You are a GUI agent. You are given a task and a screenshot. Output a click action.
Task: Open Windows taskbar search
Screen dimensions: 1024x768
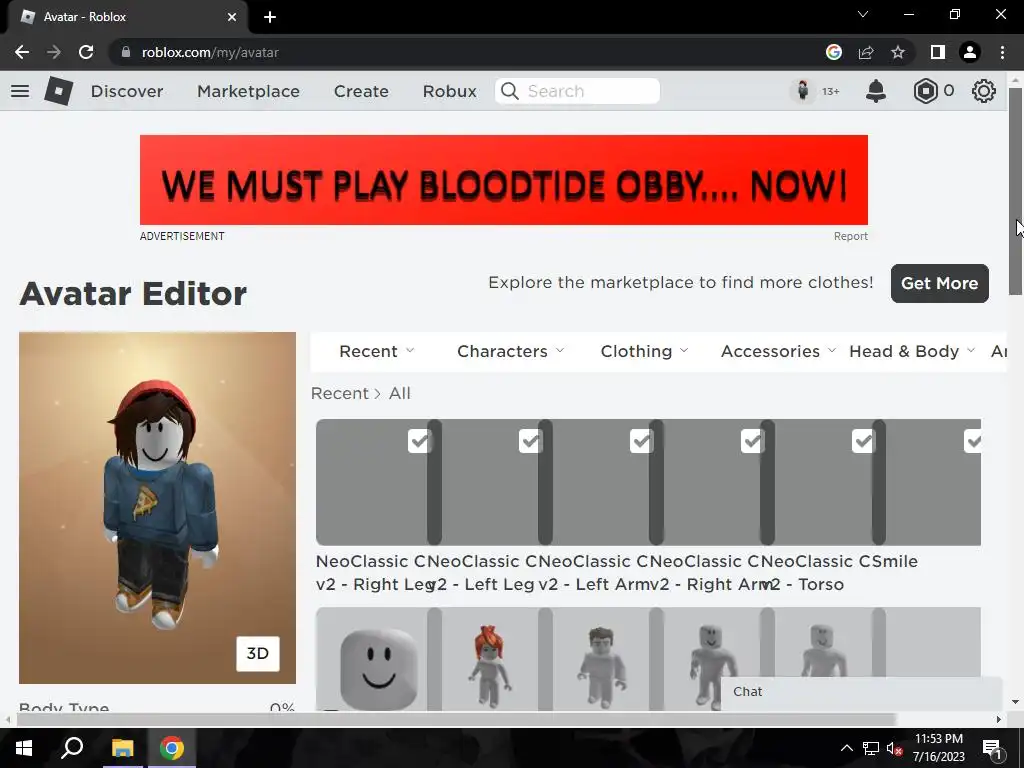pyautogui.click(x=72, y=748)
